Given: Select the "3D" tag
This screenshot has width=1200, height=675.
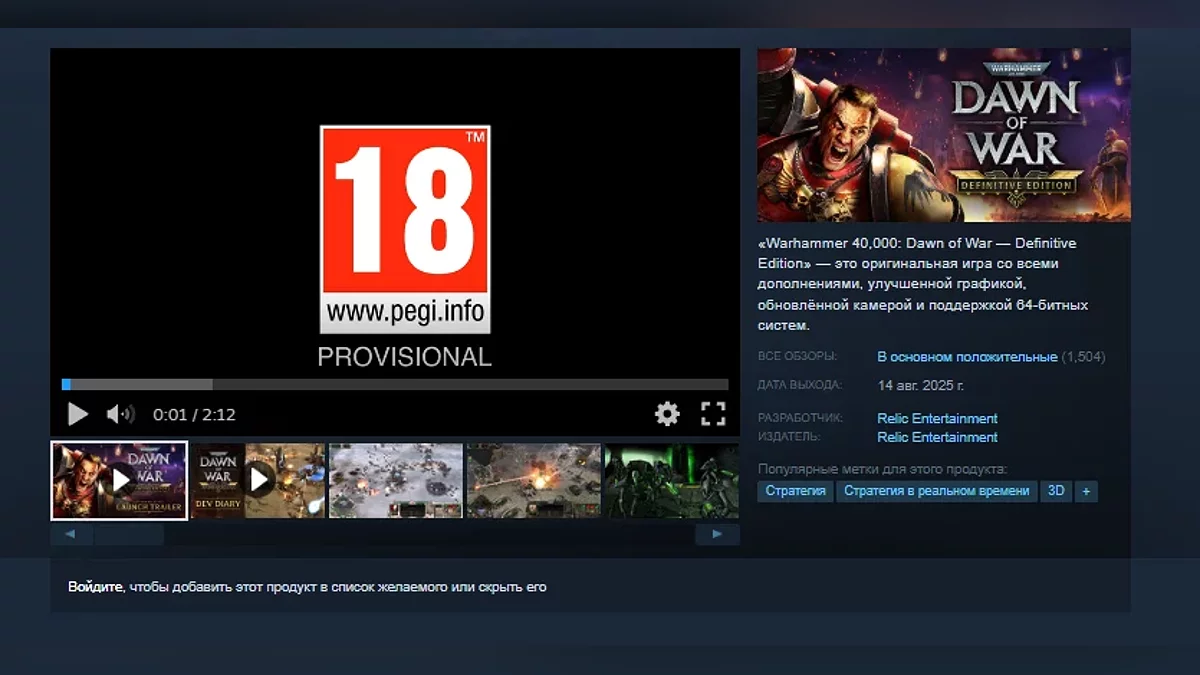Looking at the screenshot, I should tap(1055, 491).
